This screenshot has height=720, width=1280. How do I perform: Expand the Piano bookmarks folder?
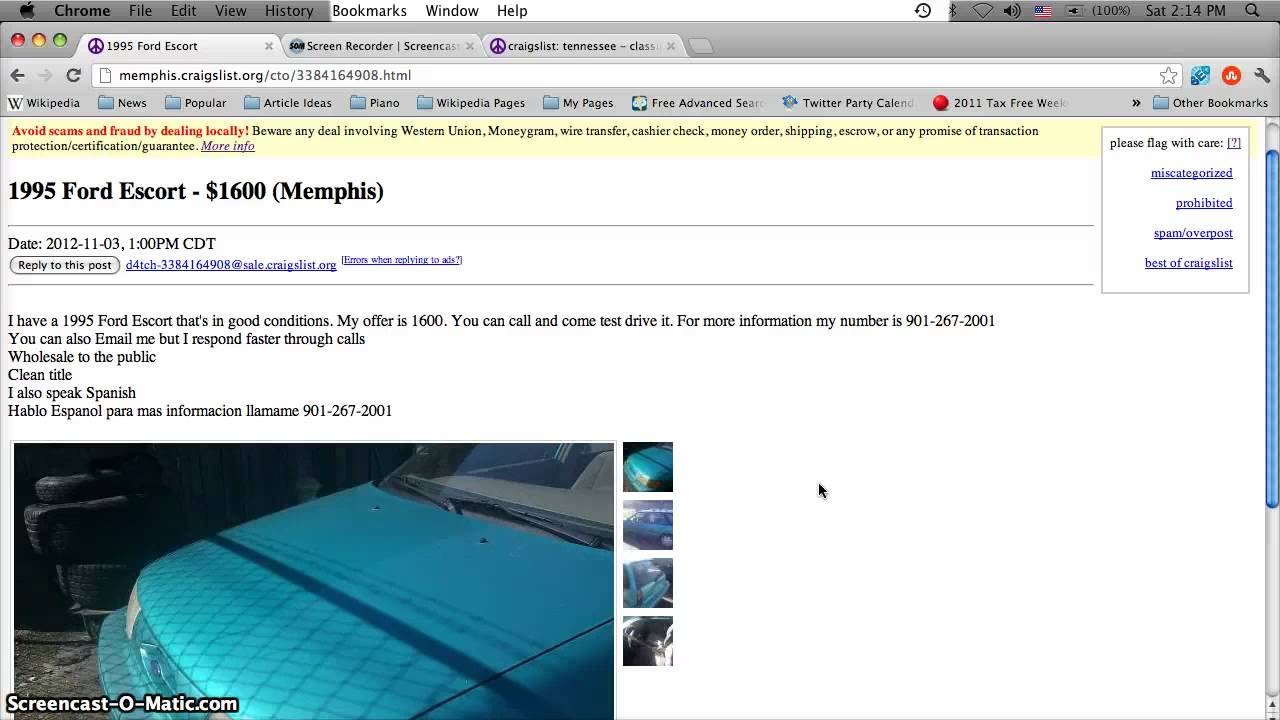pos(375,103)
